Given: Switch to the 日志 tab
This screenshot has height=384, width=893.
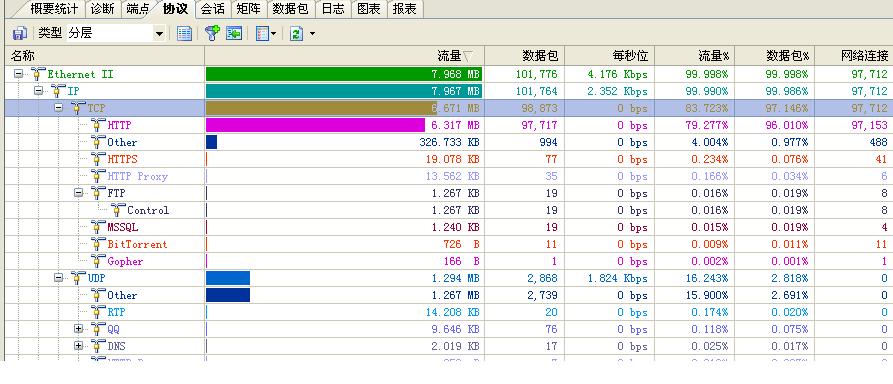Looking at the screenshot, I should [333, 9].
